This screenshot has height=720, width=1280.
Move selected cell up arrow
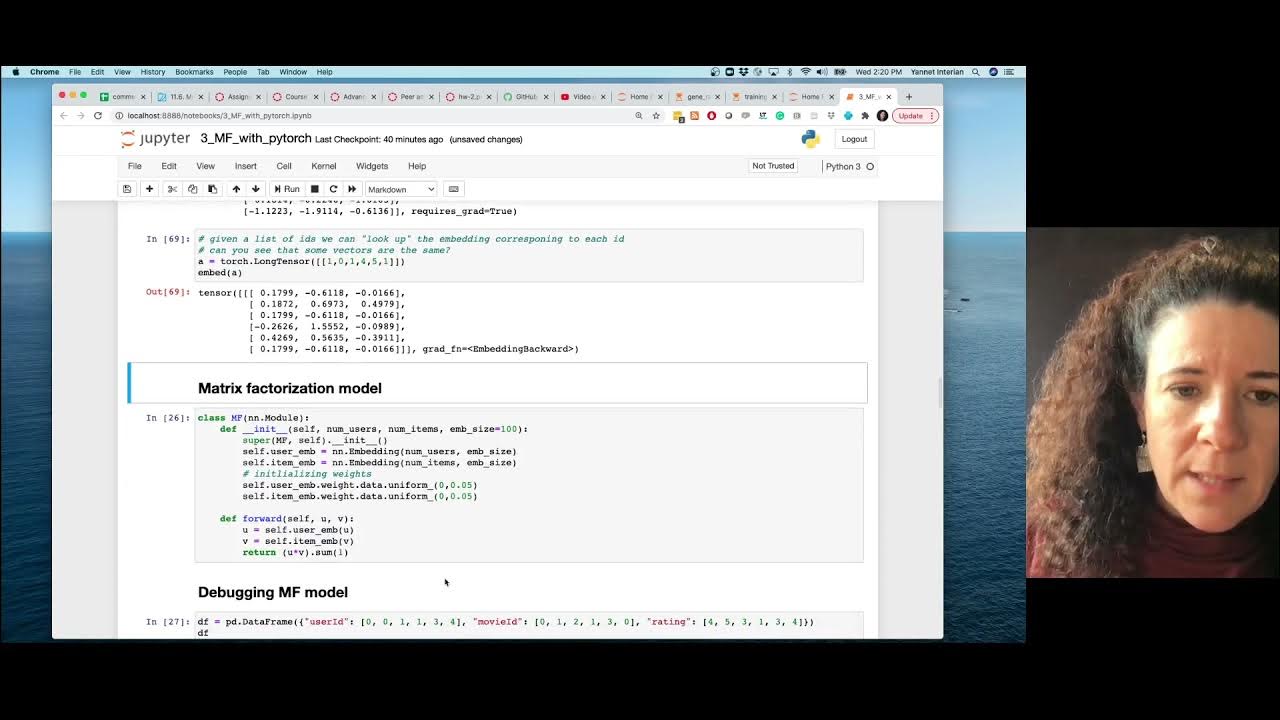coord(236,189)
